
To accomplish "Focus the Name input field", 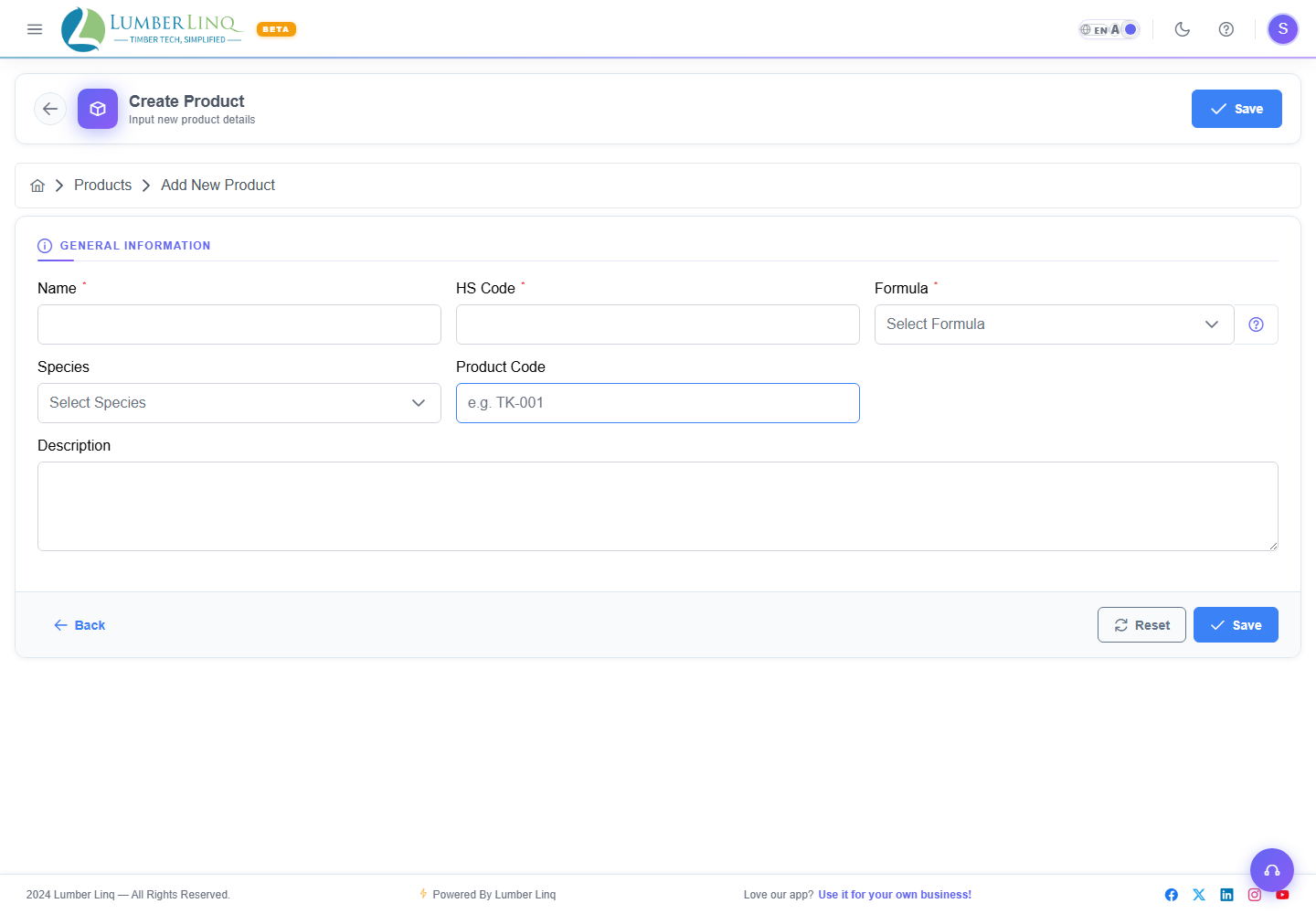I will point(239,324).
